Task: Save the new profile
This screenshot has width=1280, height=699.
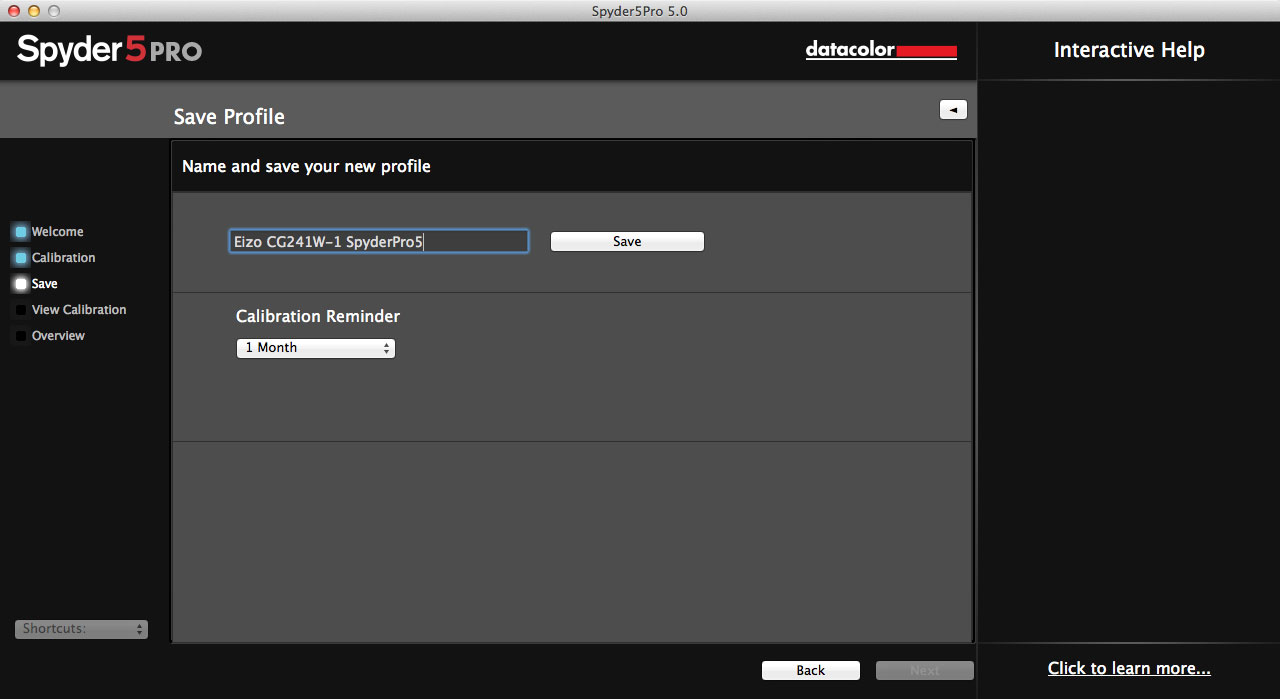Action: pyautogui.click(x=627, y=242)
